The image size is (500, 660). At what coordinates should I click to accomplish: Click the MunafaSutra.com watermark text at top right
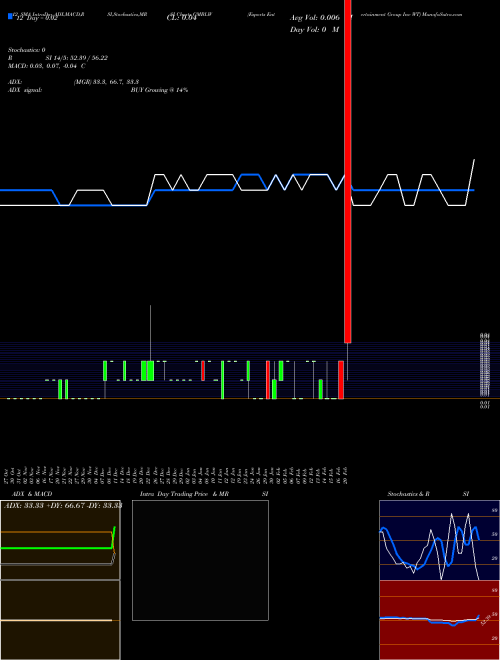[443, 14]
